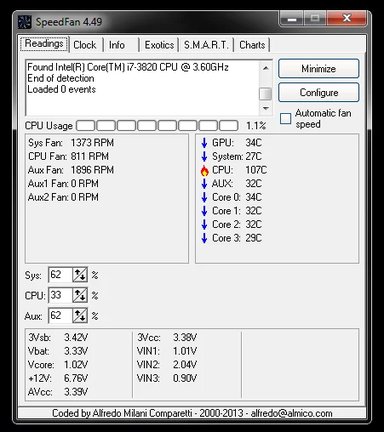Click the VIN2 2.04V voltage reading
Image resolution: width=384 pixels, height=432 pixels.
tap(167, 365)
